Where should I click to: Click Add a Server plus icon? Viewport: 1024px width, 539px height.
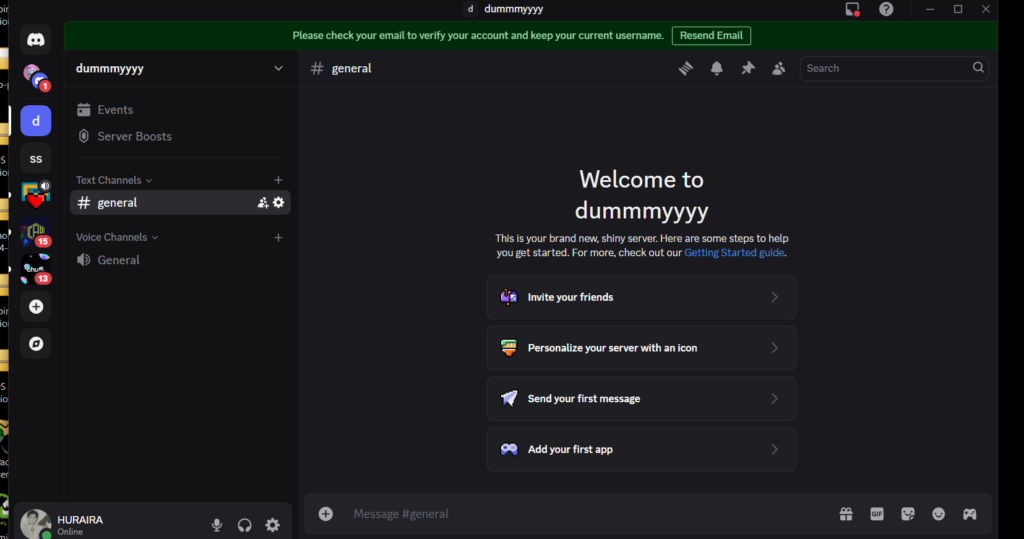pyautogui.click(x=36, y=306)
